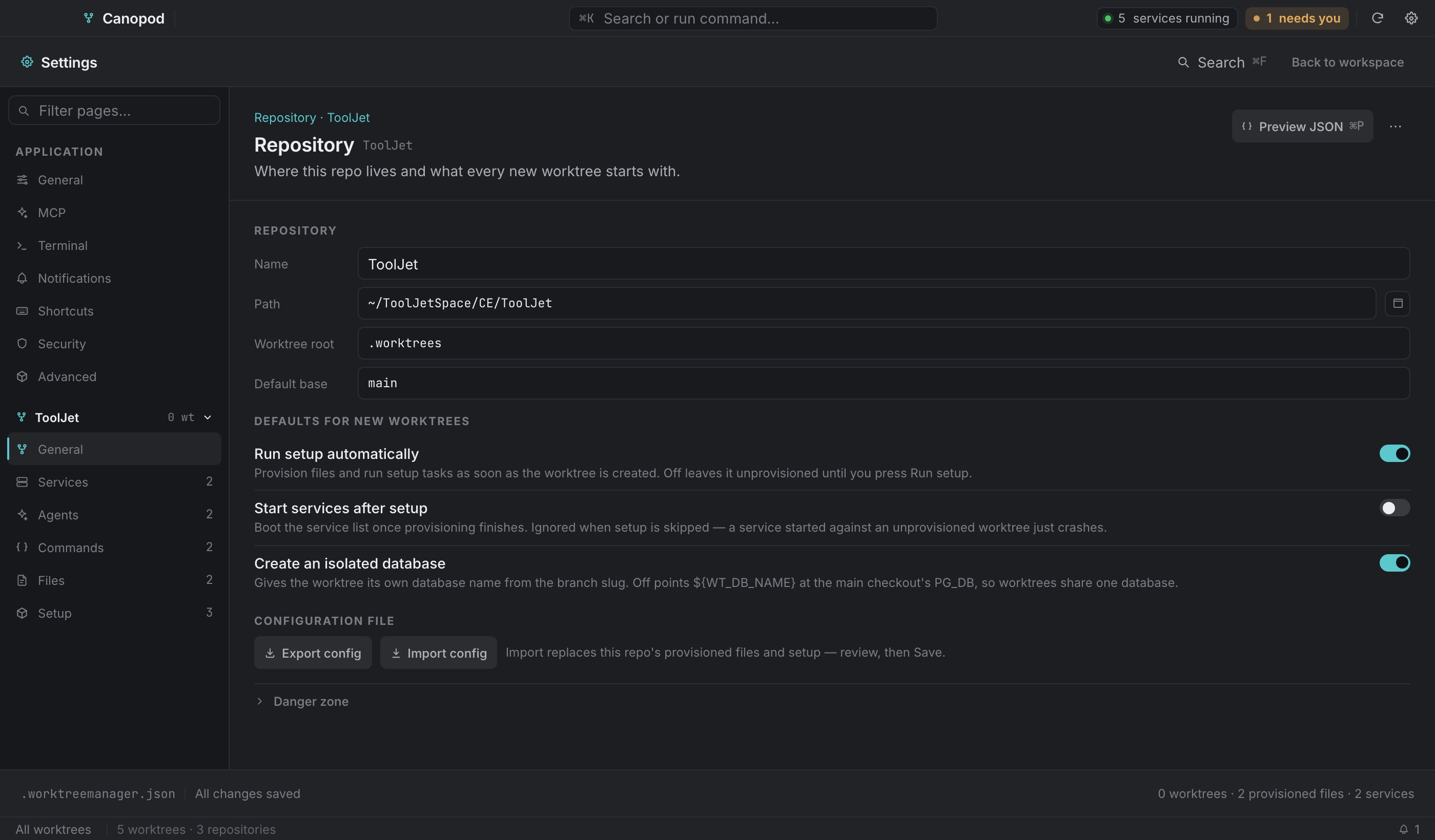1435x840 pixels.
Task: Click the Files document icon in sidebar
Action: pos(22,580)
